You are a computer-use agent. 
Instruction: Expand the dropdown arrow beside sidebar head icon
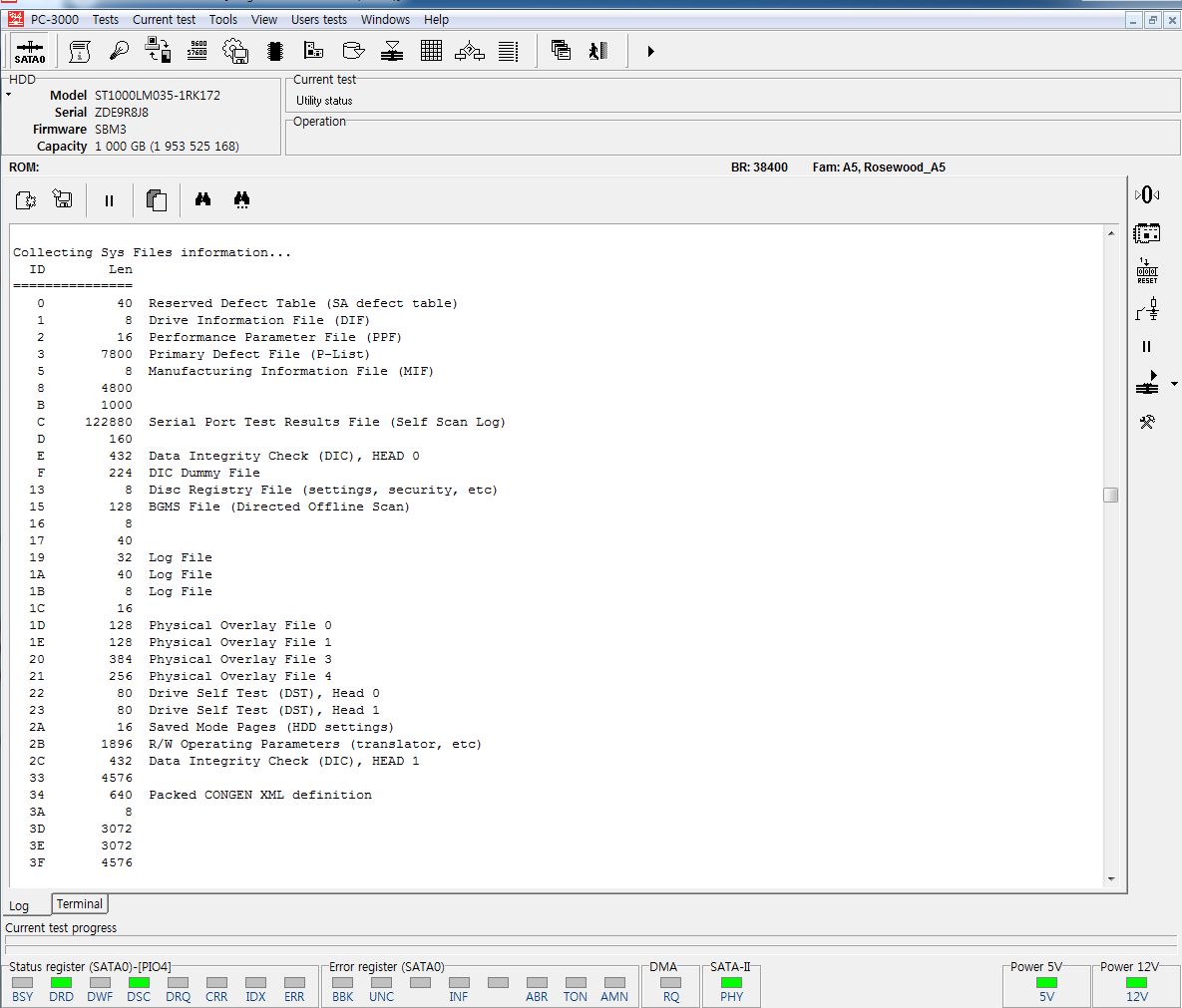click(x=1174, y=384)
